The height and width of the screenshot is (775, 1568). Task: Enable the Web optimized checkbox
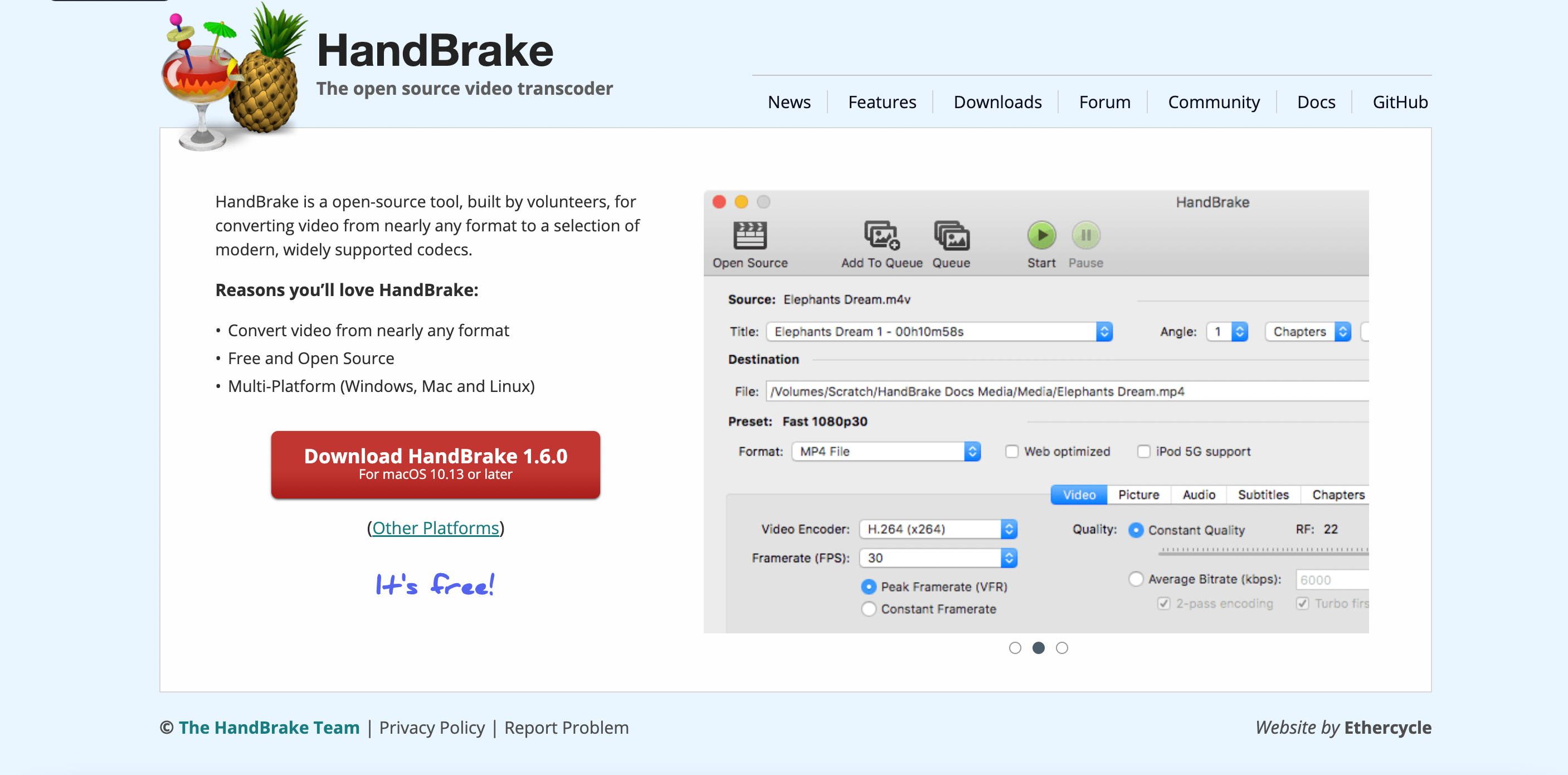[1012, 452]
